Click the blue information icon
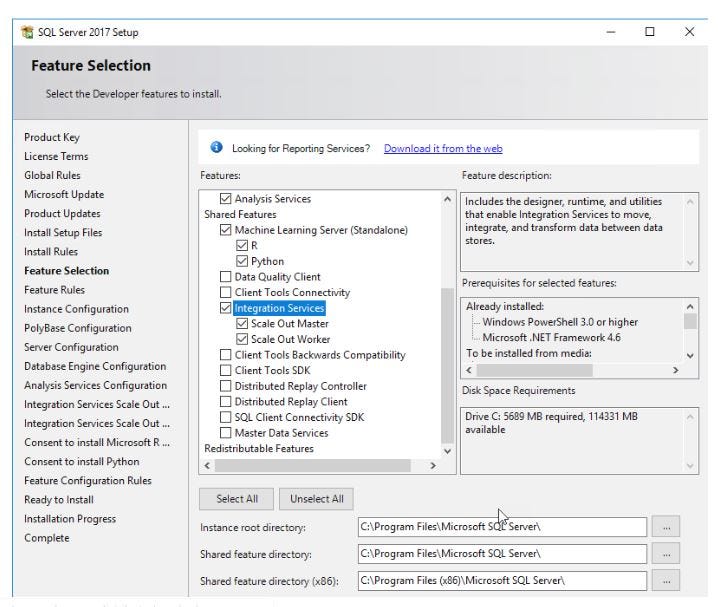 point(216,147)
